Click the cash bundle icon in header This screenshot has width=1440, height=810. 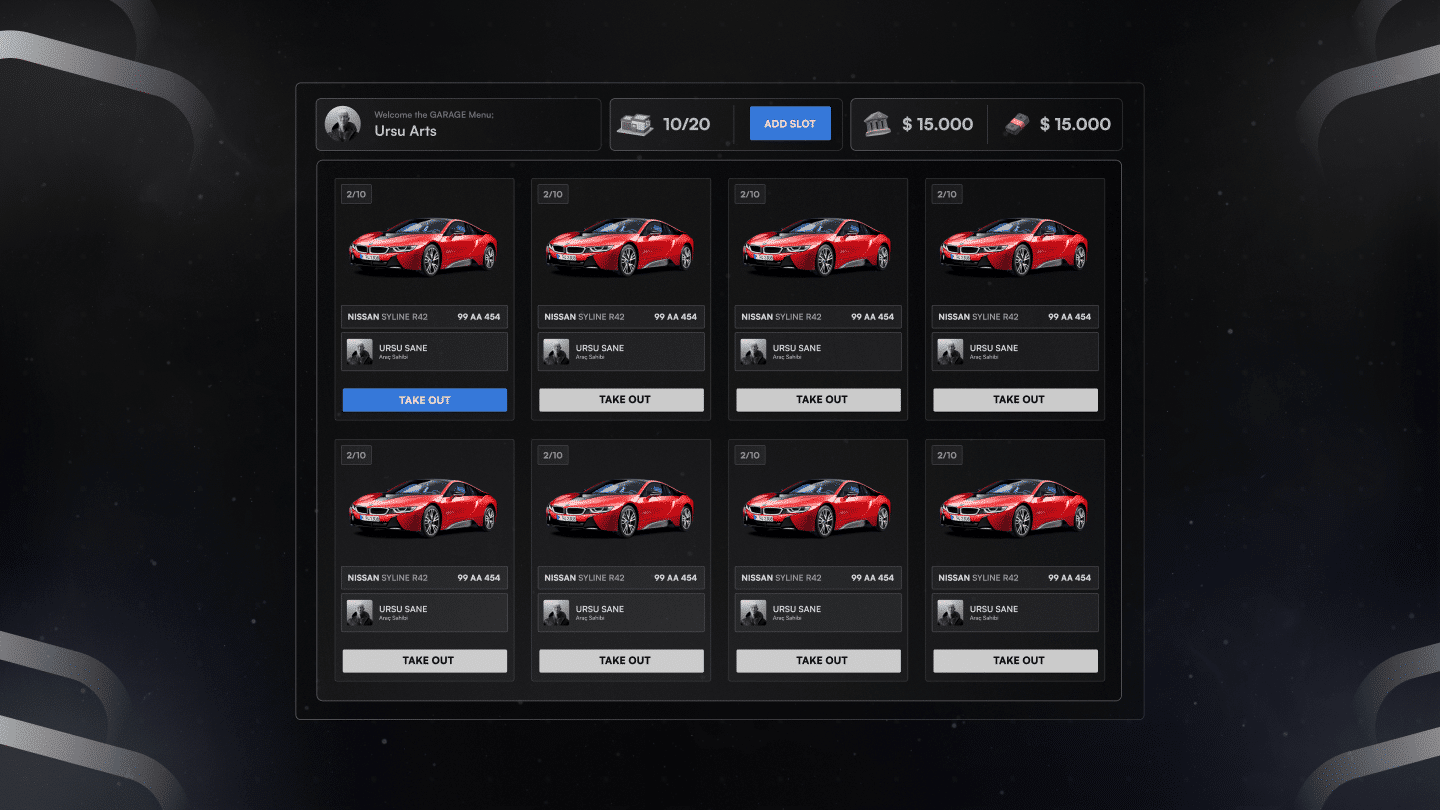tap(1016, 124)
